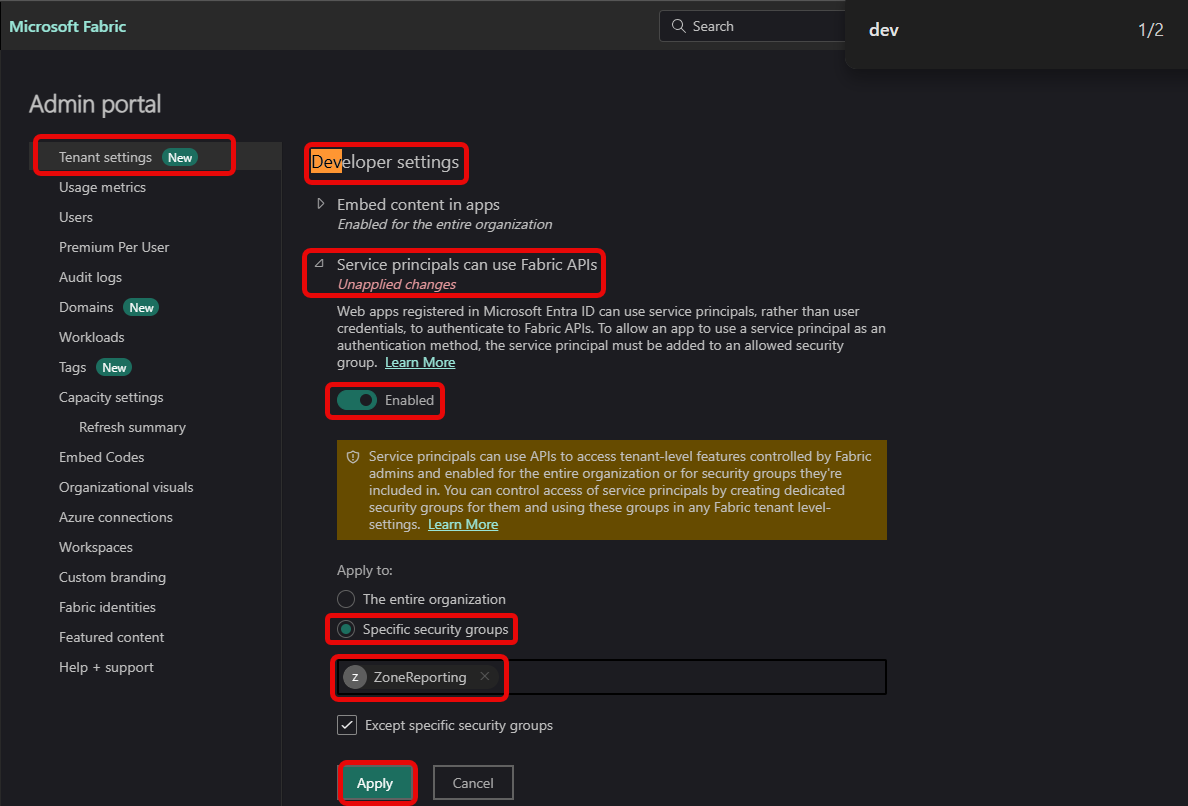
Task: Click the Apply to: label
Action: 364,570
